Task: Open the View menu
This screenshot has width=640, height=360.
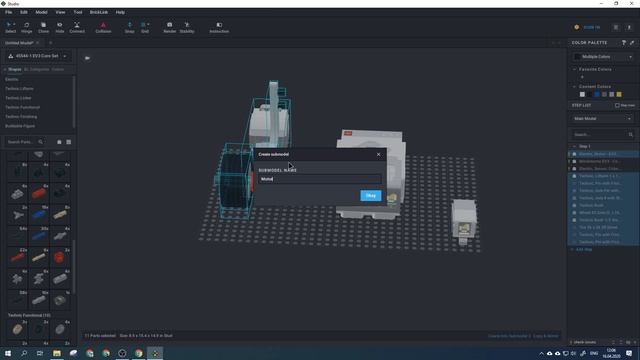Action: 60,12
